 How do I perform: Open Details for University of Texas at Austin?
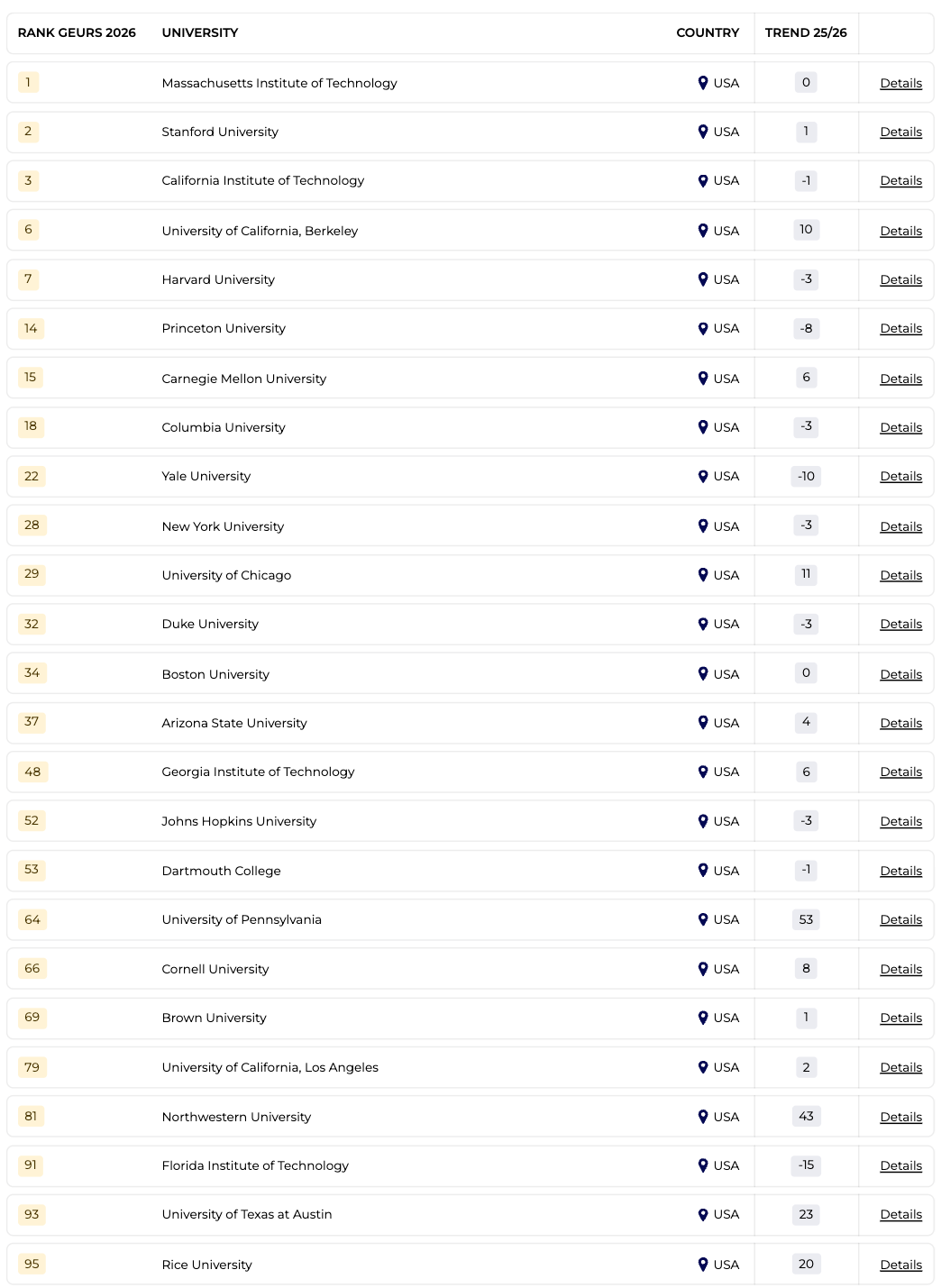click(900, 1214)
